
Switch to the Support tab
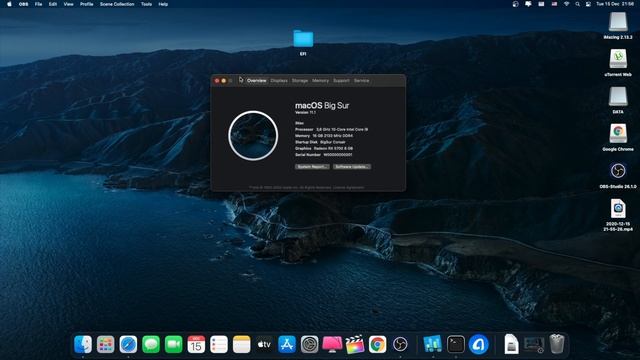(341, 81)
